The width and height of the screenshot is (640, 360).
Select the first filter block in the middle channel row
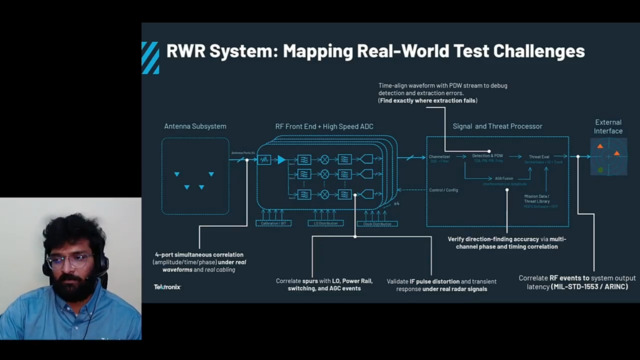coord(304,174)
